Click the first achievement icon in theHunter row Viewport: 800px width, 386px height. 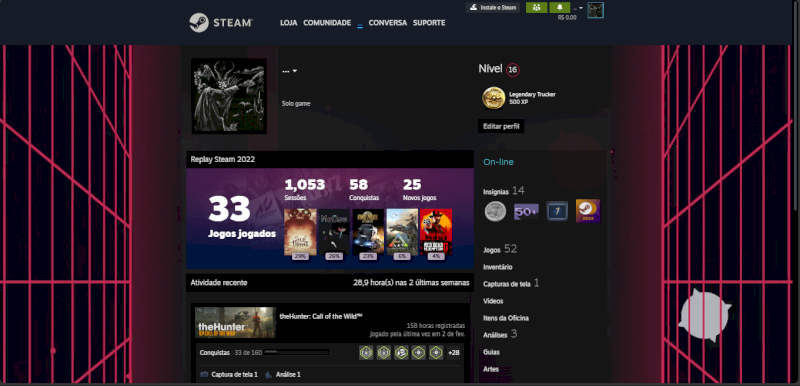point(366,352)
